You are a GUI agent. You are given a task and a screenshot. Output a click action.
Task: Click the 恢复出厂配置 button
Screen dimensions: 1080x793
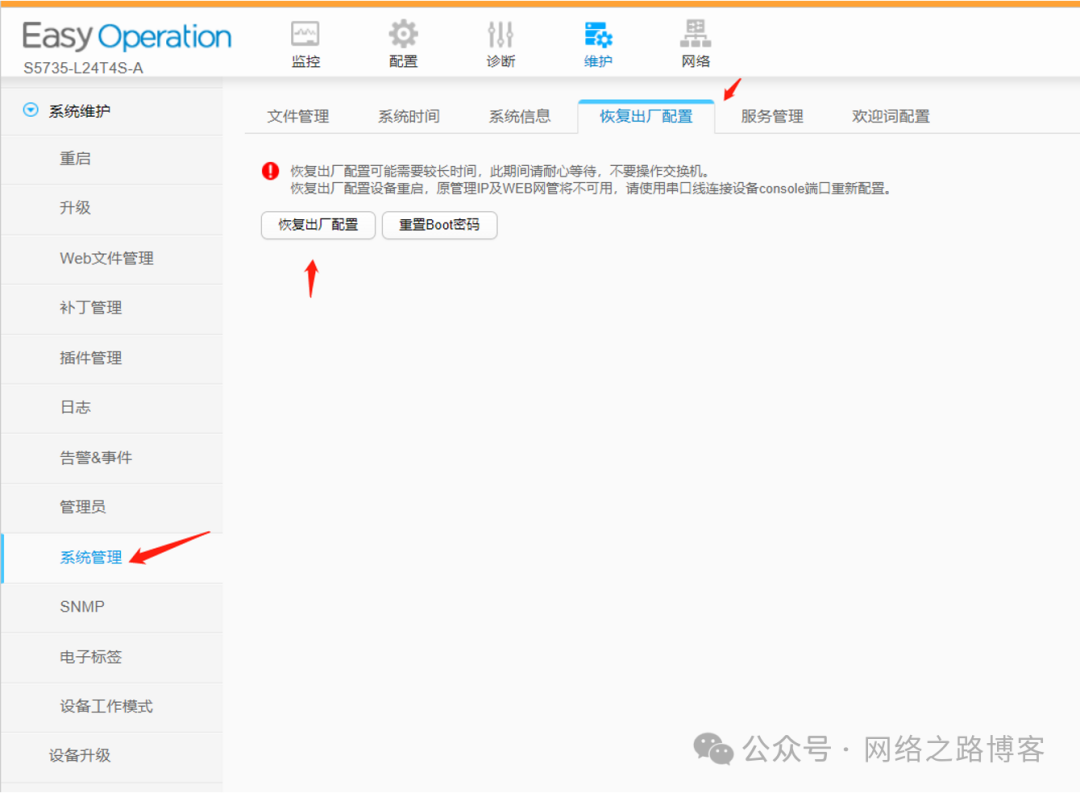(318, 225)
